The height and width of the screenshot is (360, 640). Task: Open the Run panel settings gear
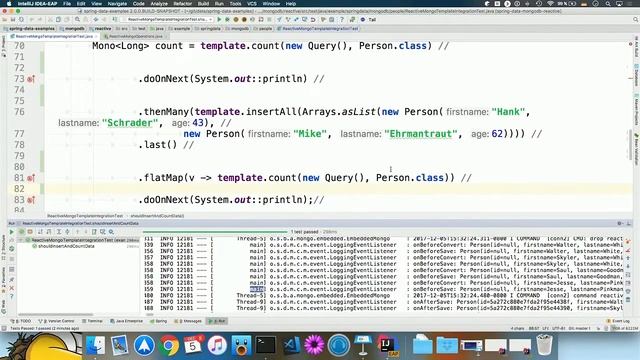tap(620, 223)
